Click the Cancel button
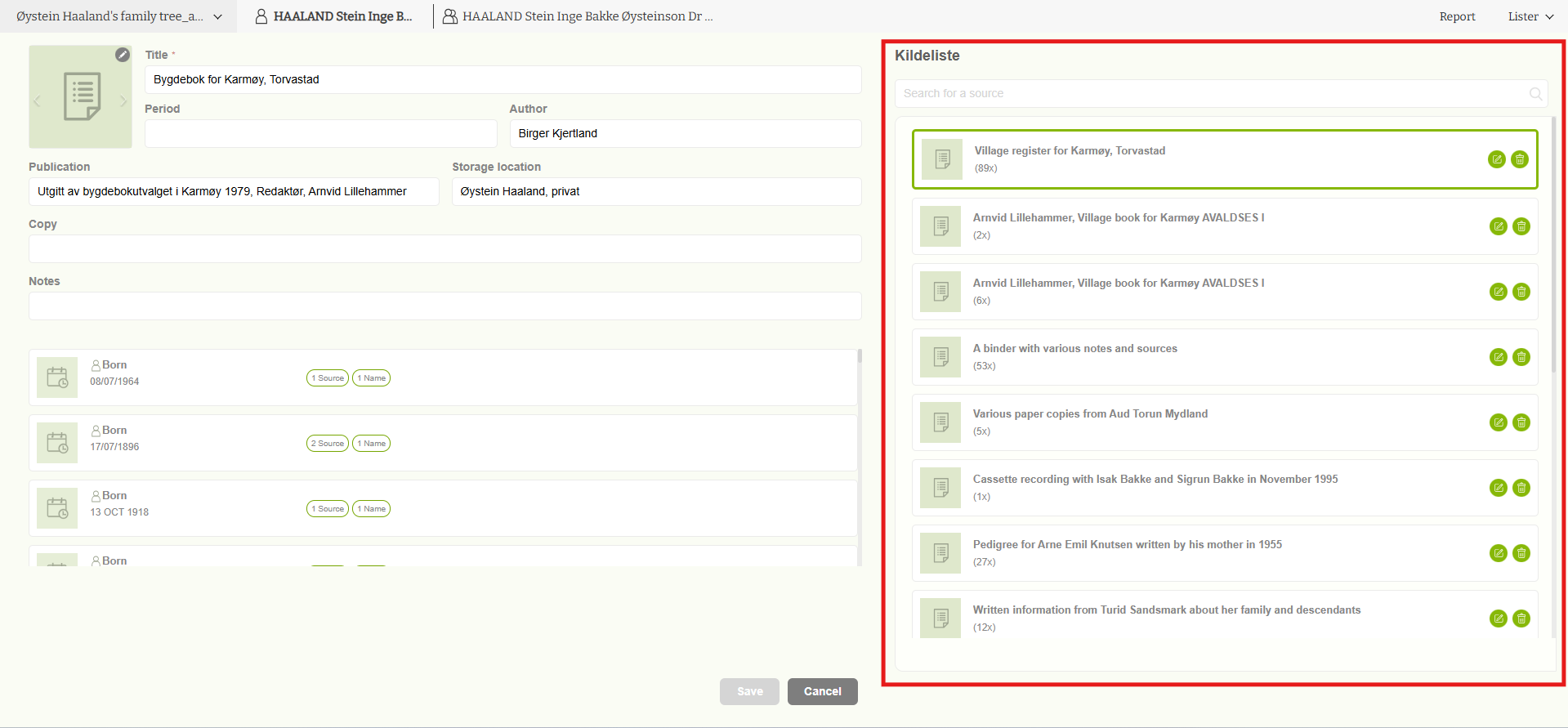This screenshot has height=728, width=1568. click(x=822, y=691)
